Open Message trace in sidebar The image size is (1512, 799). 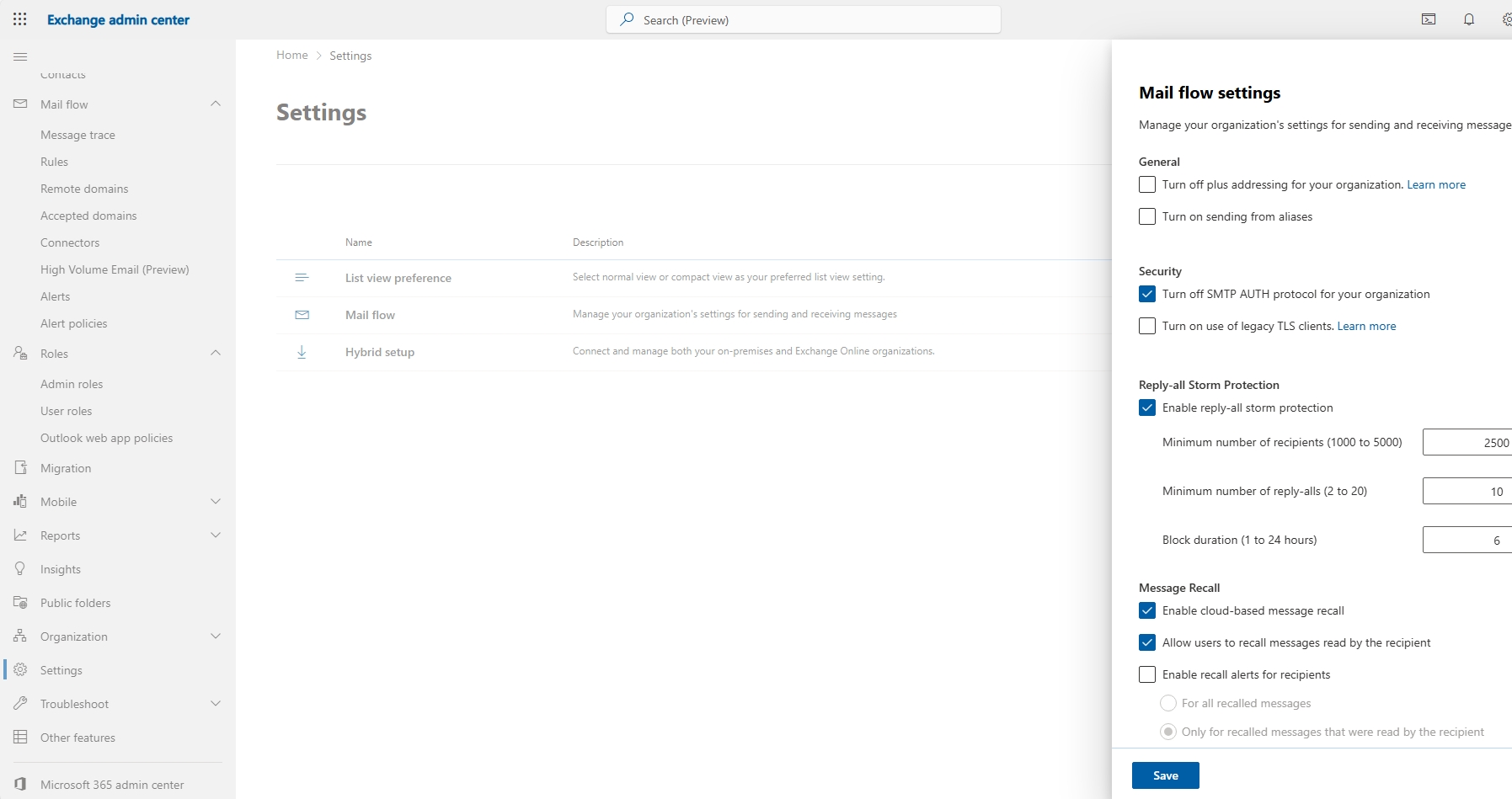77,135
